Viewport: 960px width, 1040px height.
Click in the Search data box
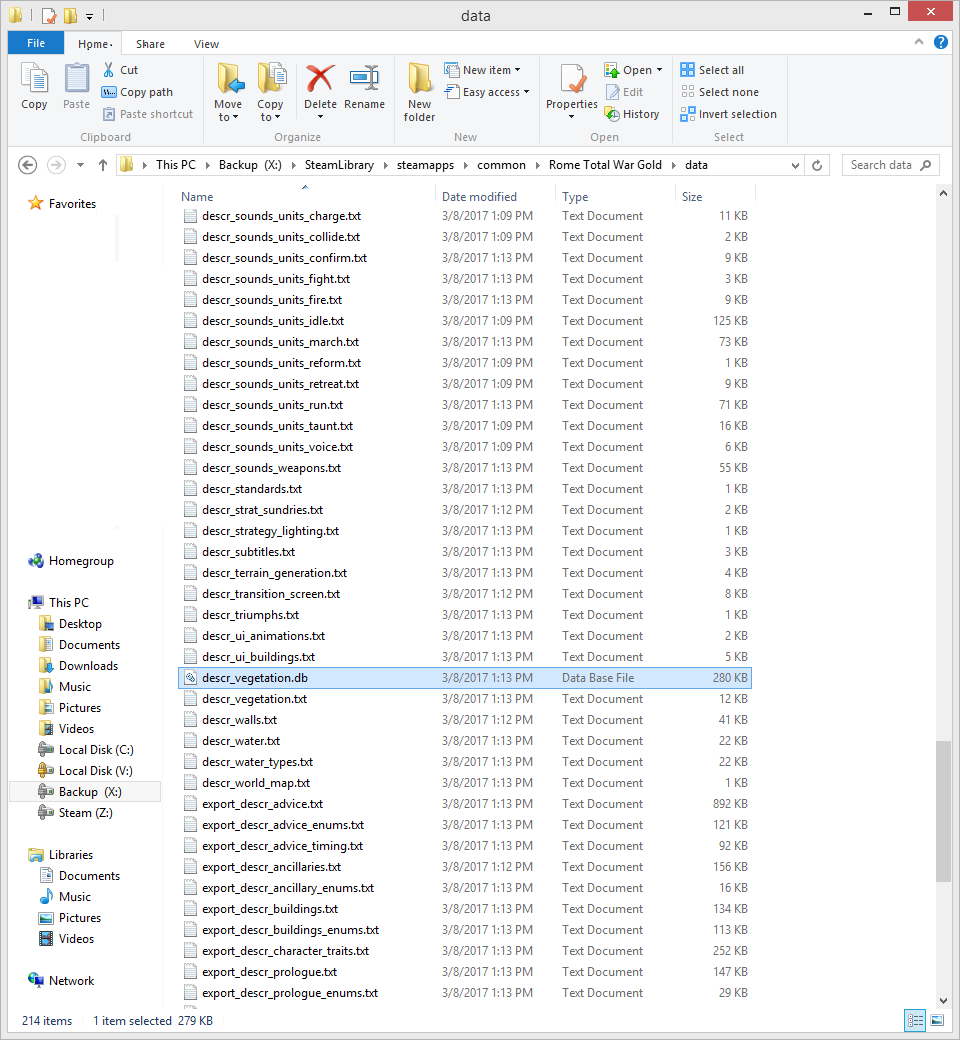click(x=890, y=165)
